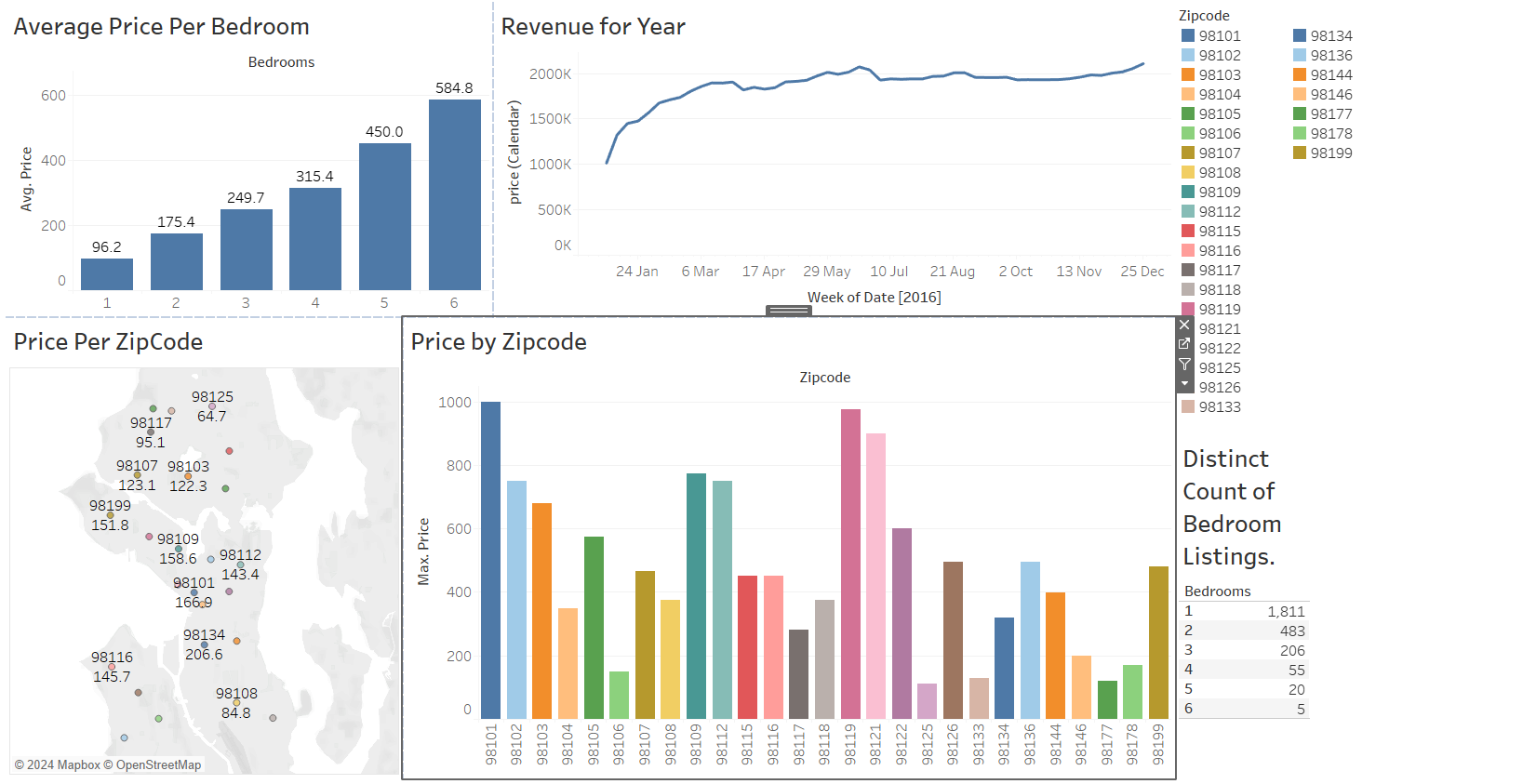Click the Go to Sheet icon

(x=1184, y=344)
